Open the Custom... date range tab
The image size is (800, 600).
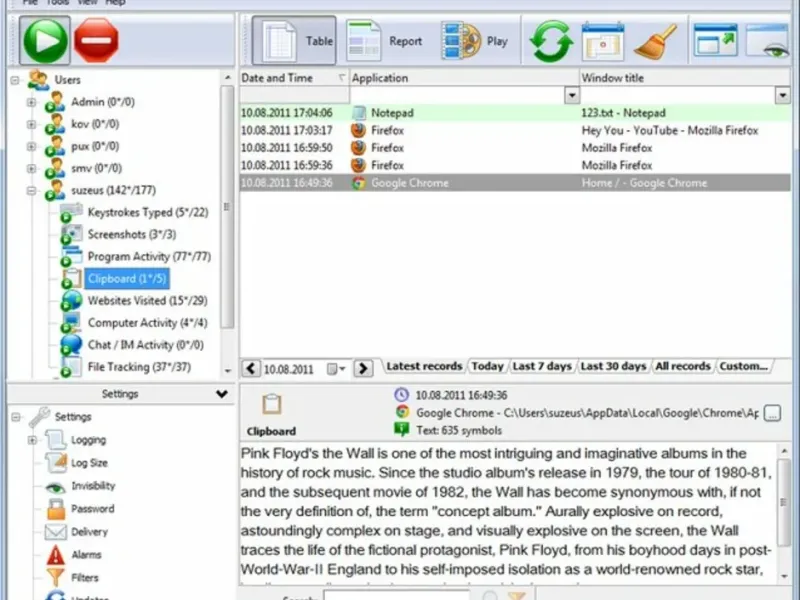click(x=743, y=366)
